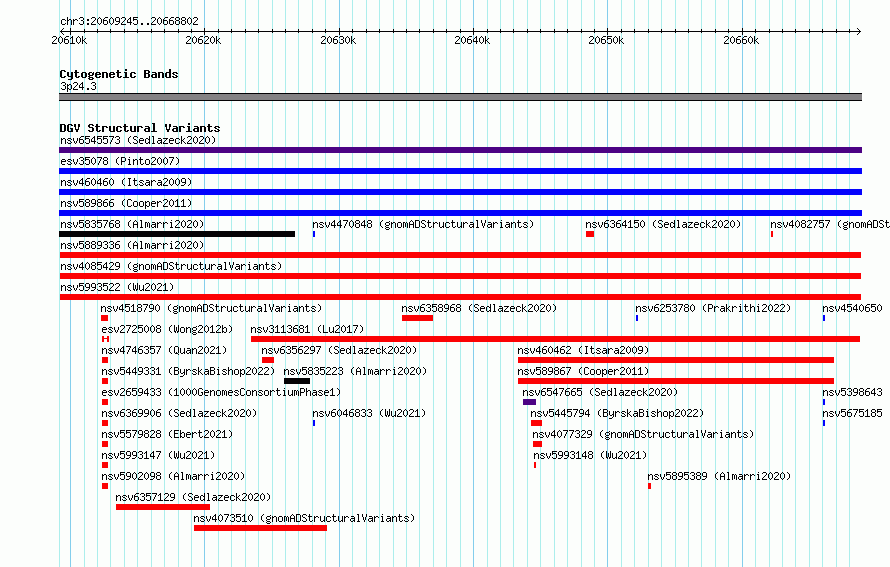Click the 20650k ruler tick label
Image resolution: width=890 pixels, height=567 pixels.
[606, 40]
